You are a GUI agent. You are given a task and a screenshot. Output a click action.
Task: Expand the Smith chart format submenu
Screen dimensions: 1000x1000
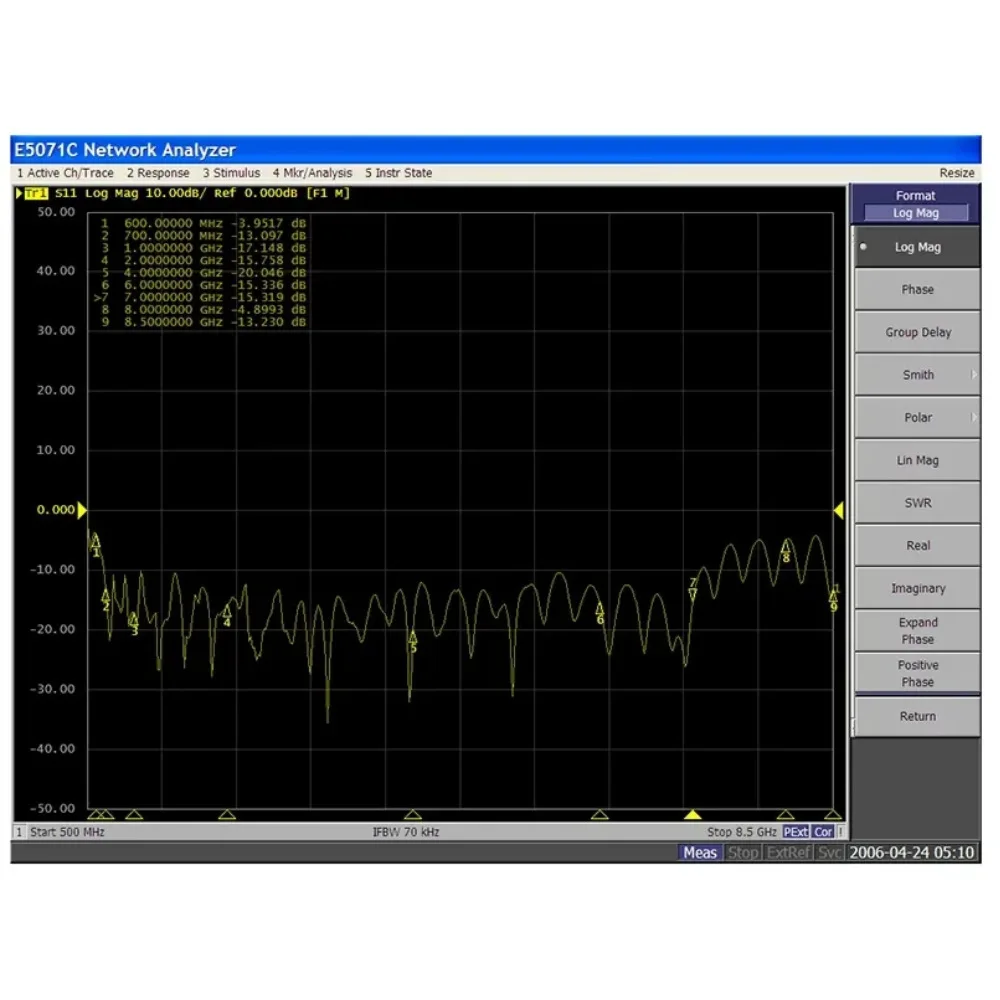915,375
